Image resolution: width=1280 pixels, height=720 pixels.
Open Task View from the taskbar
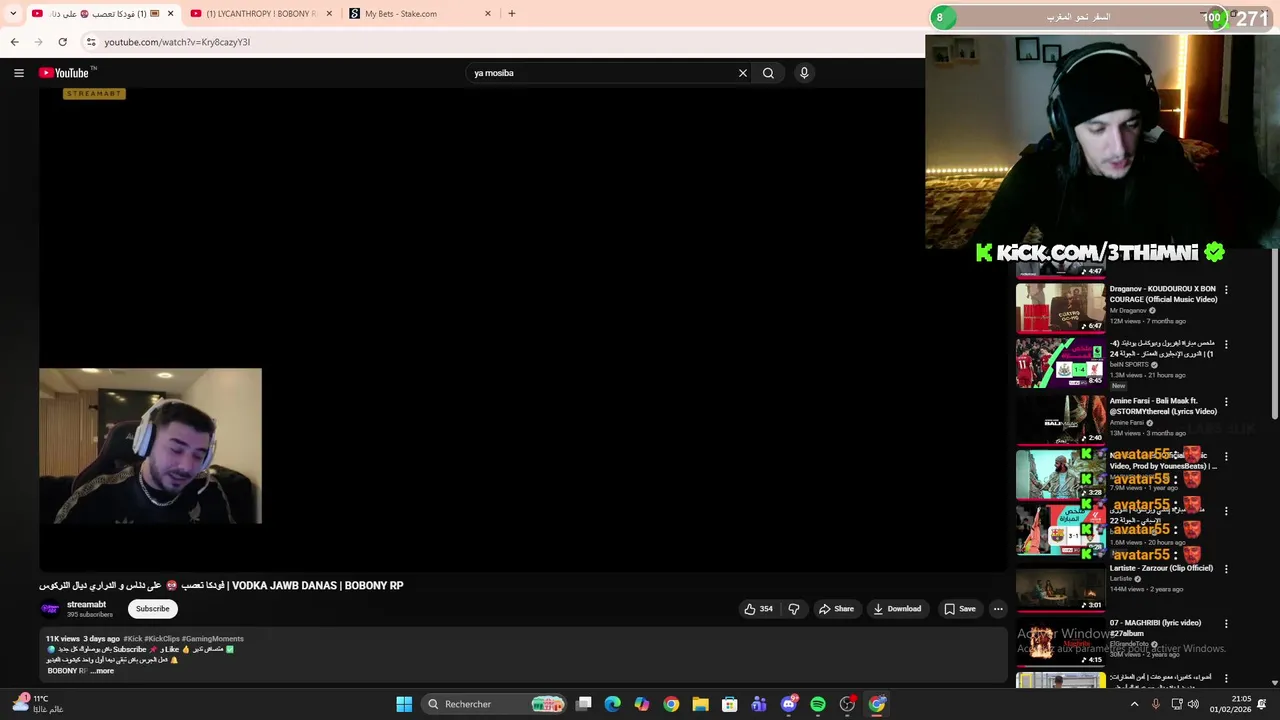pyautogui.click(x=584, y=704)
